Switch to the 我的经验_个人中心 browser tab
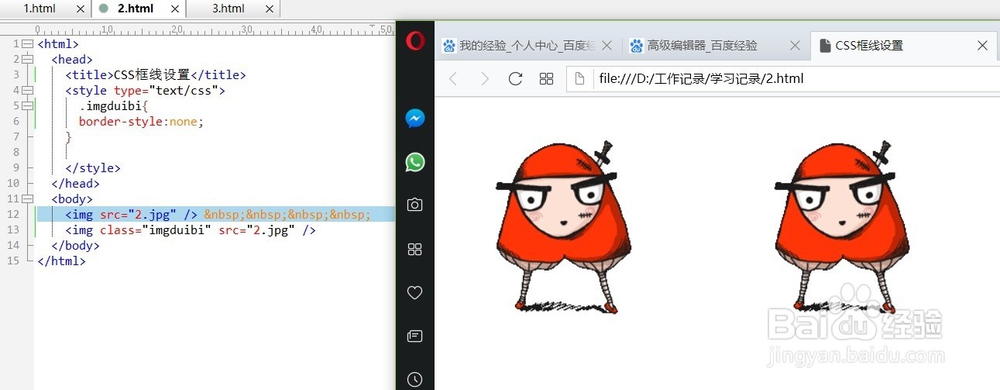This screenshot has width=1000, height=390. [x=528, y=45]
